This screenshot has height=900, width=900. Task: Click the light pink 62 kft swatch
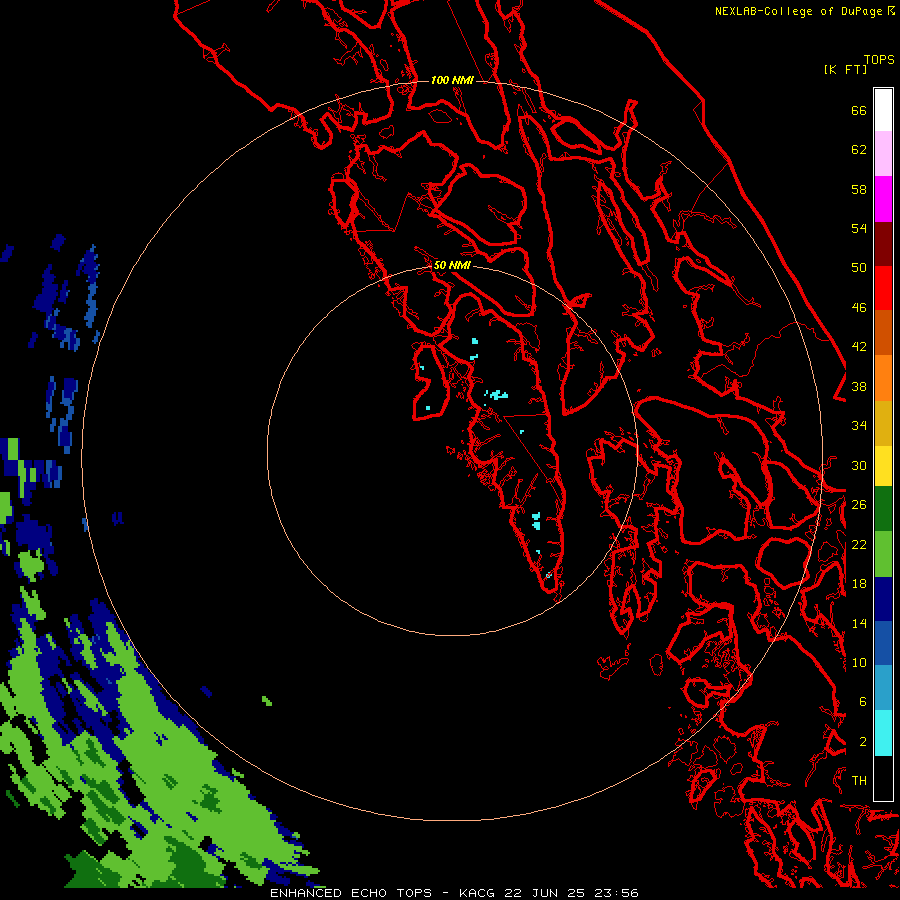[x=883, y=154]
